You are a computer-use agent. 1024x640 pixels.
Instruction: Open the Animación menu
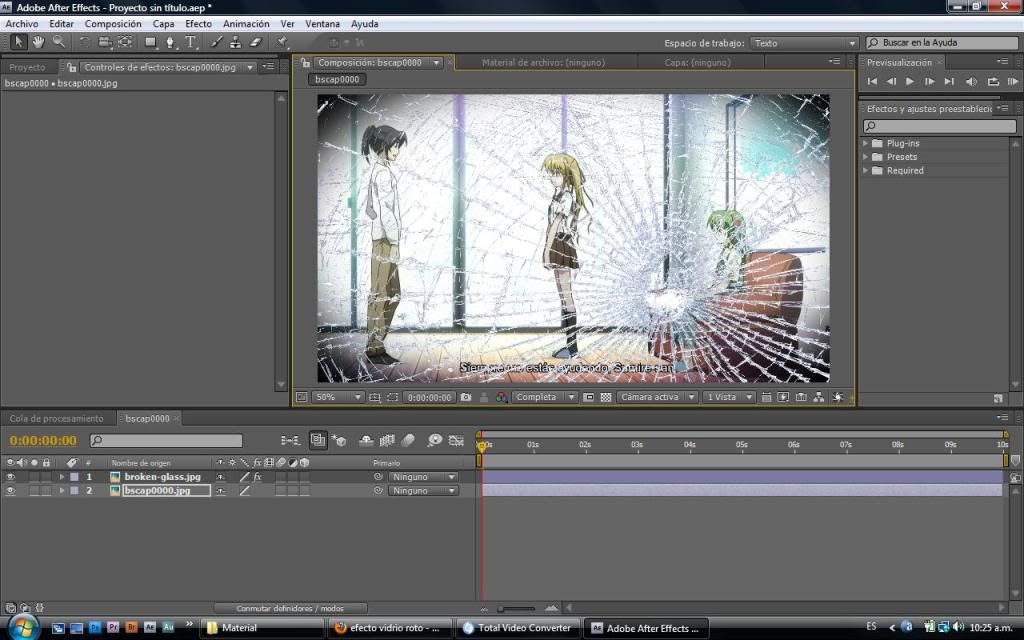click(246, 24)
